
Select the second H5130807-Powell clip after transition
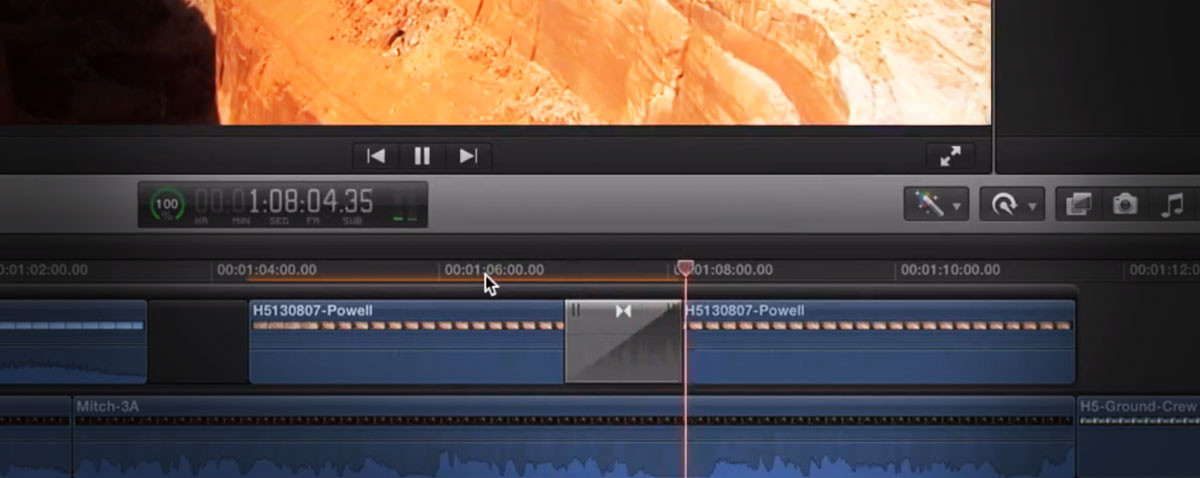(879, 341)
